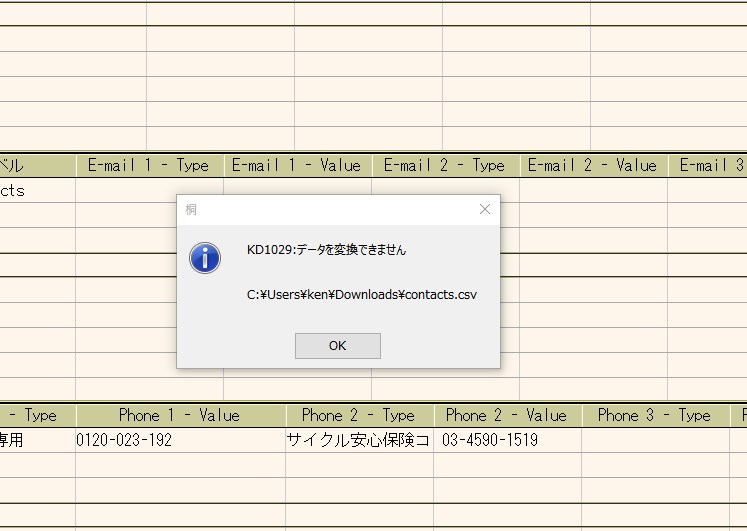Viewport: 747px width, 531px height.
Task: Close the 桐 error dialog
Action: coord(485,209)
